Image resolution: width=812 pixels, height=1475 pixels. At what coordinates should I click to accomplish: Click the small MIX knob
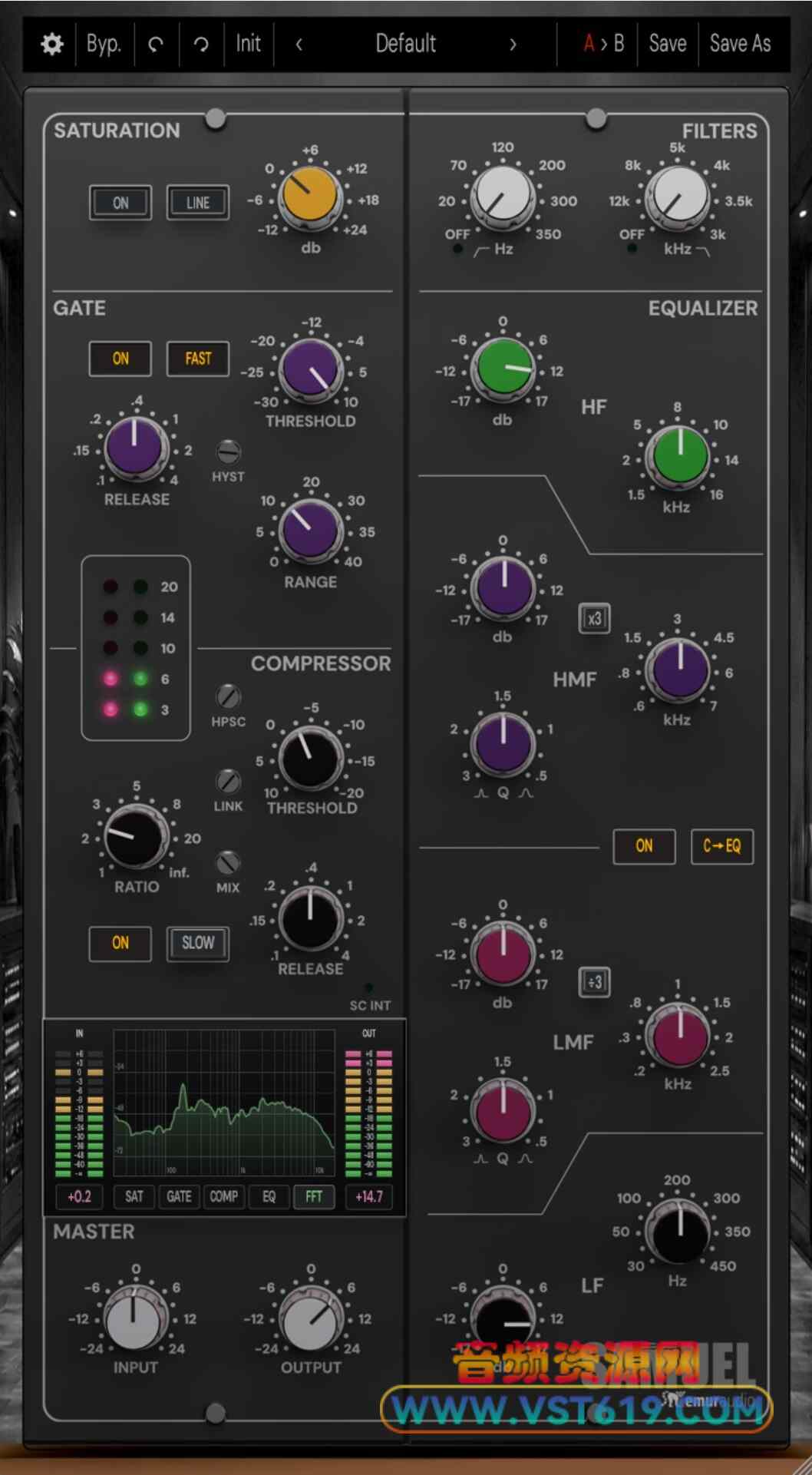pos(228,862)
